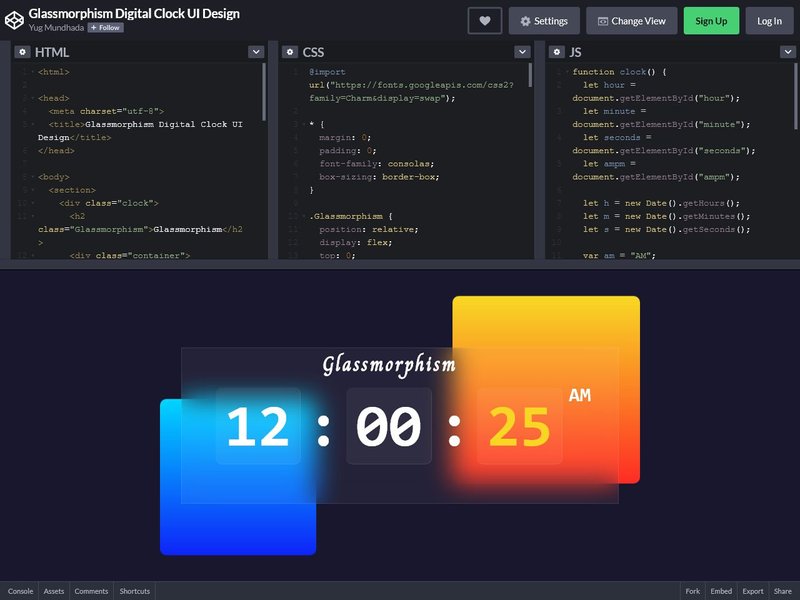Open pen Settings with gear button
Image resolution: width=800 pixels, height=600 pixels.
[544, 21]
